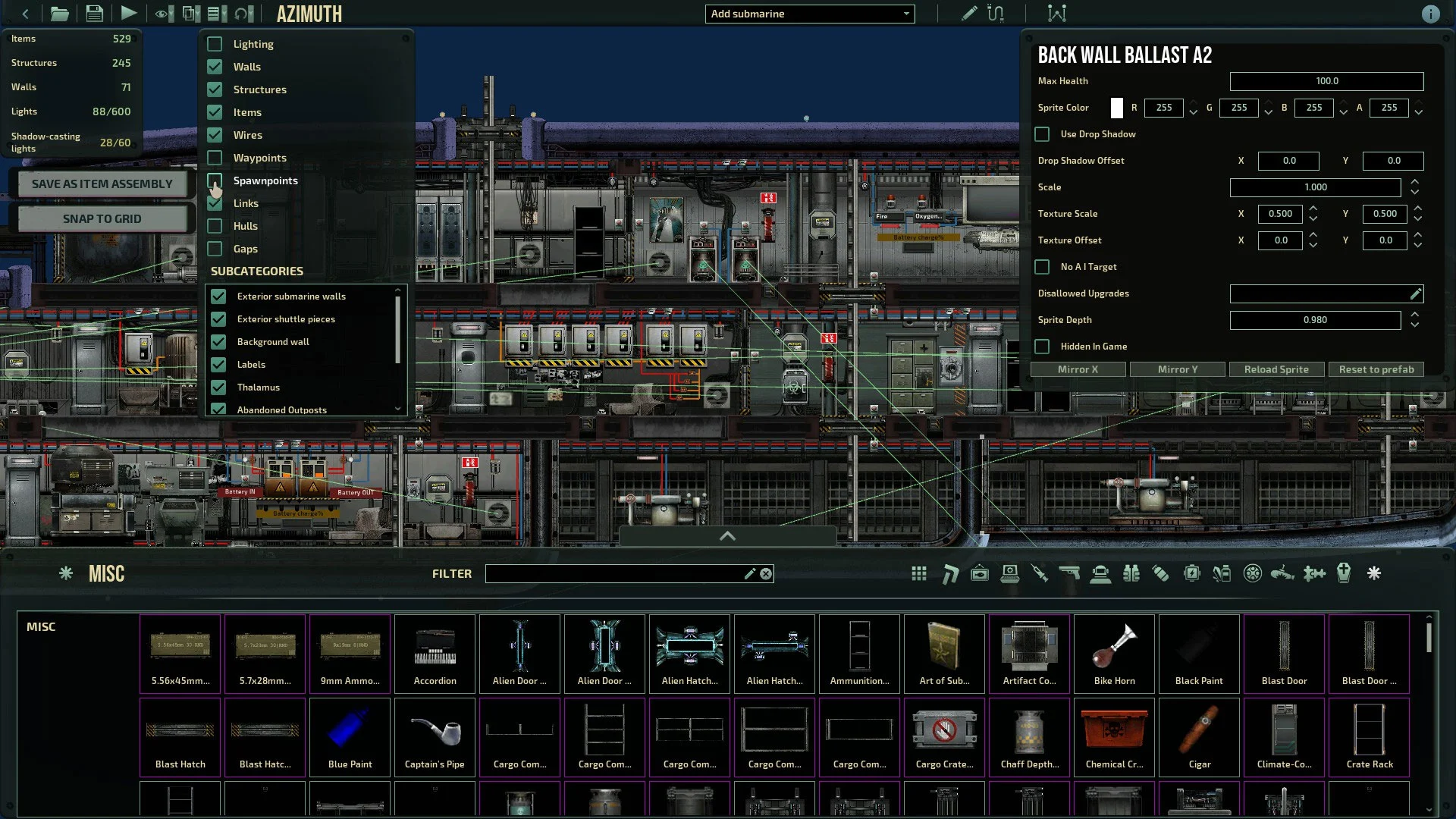Click the Thalamus subcategory entry
1456x819 pixels.
point(258,387)
